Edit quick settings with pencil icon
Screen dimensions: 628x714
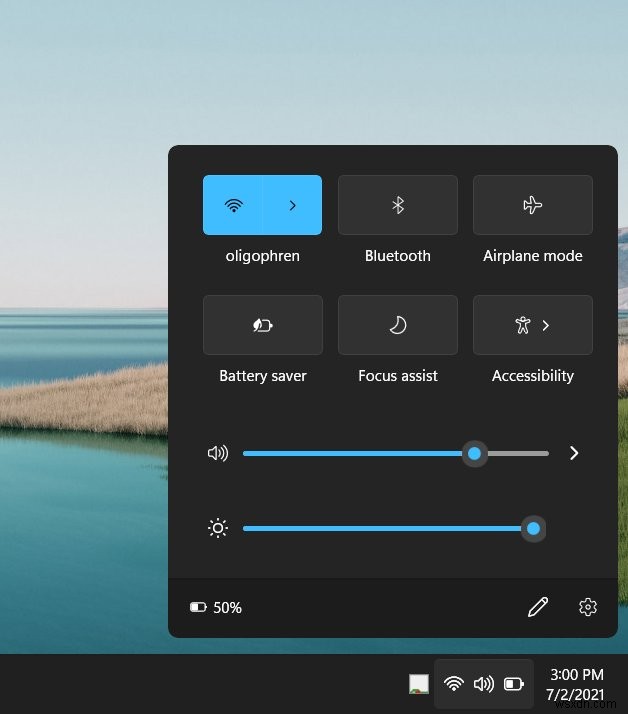538,607
